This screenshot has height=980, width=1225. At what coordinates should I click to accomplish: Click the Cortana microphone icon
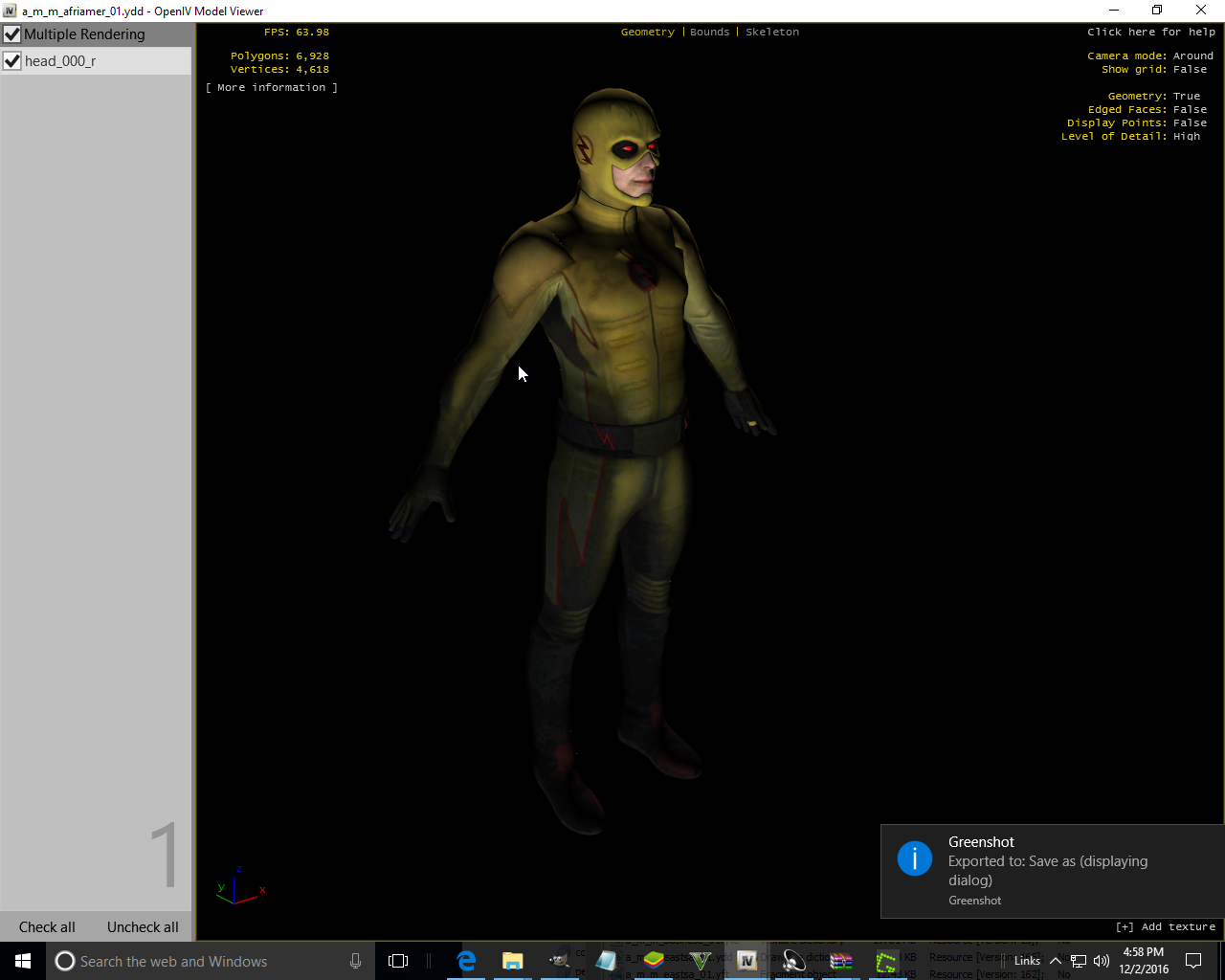(x=355, y=961)
